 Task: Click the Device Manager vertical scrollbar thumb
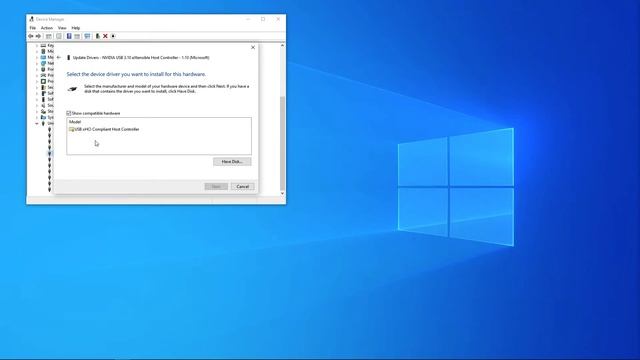click(282, 143)
